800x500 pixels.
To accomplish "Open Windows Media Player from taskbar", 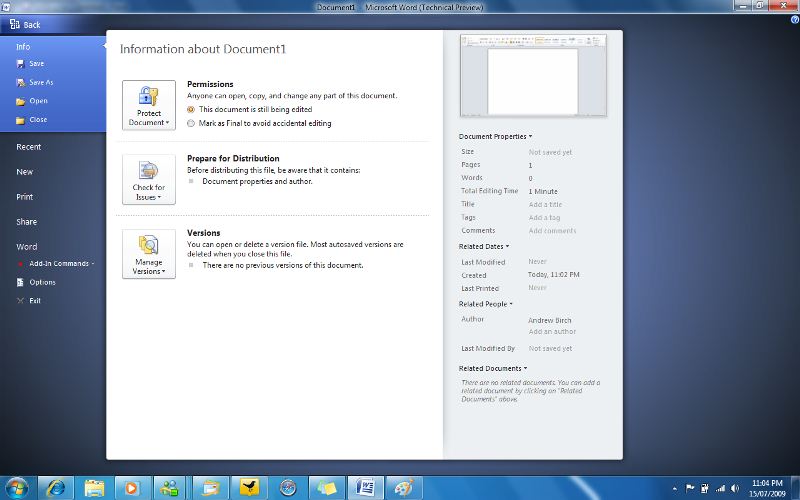I will coord(131,488).
